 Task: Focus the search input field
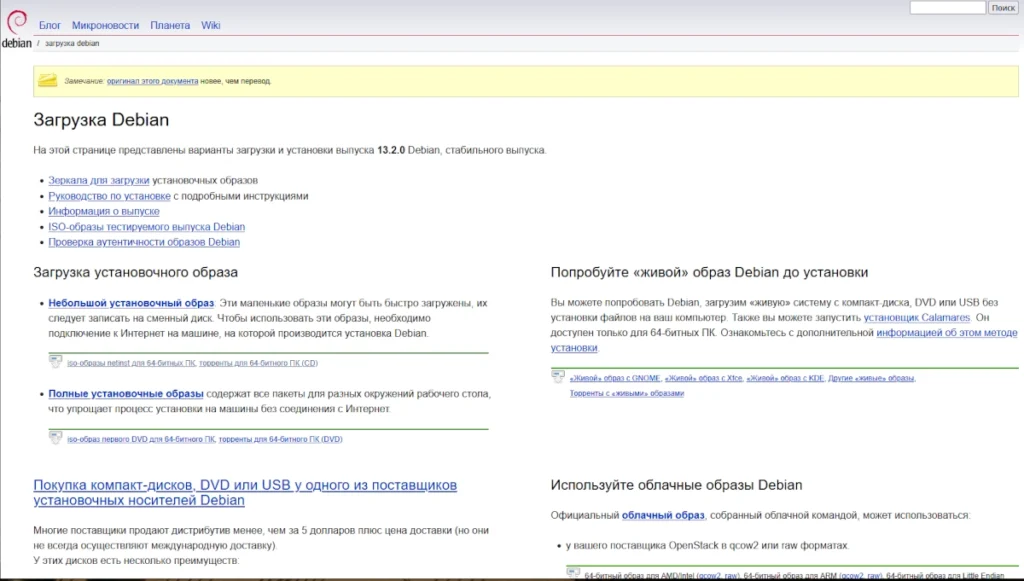pos(948,8)
